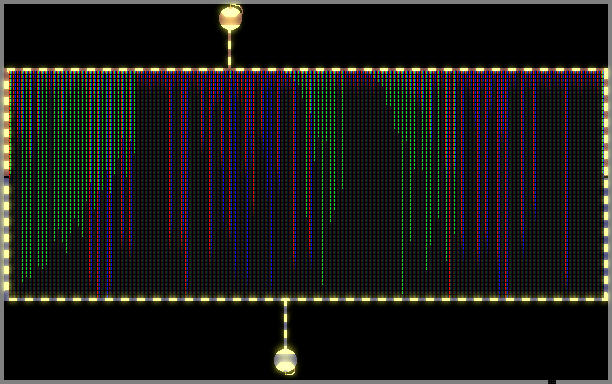612x384 pixels.
Task: Click the top dashed border of the rectangle
Action: tap(307, 70)
